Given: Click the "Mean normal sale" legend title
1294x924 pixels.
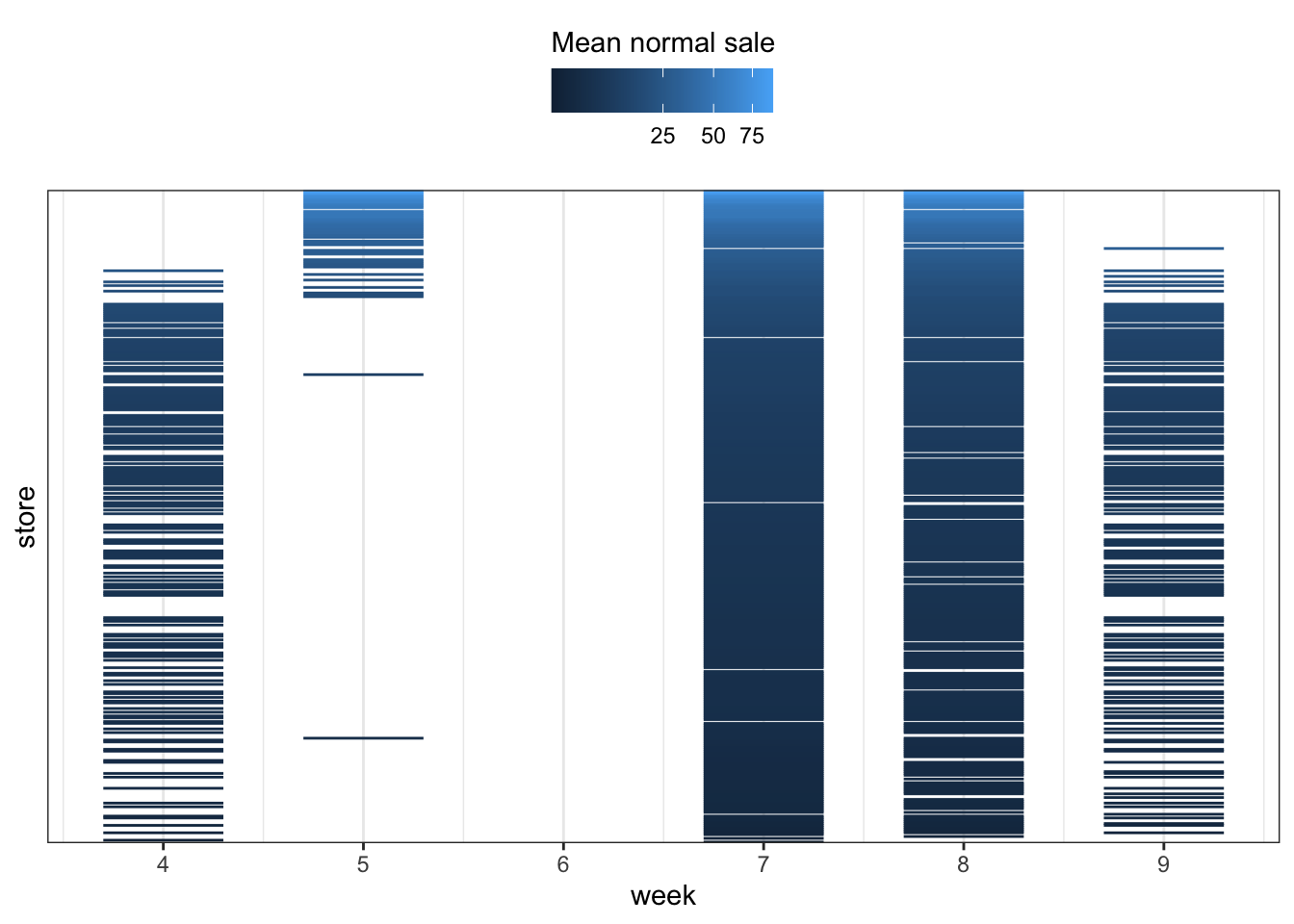Looking at the screenshot, I should pyautogui.click(x=662, y=43).
